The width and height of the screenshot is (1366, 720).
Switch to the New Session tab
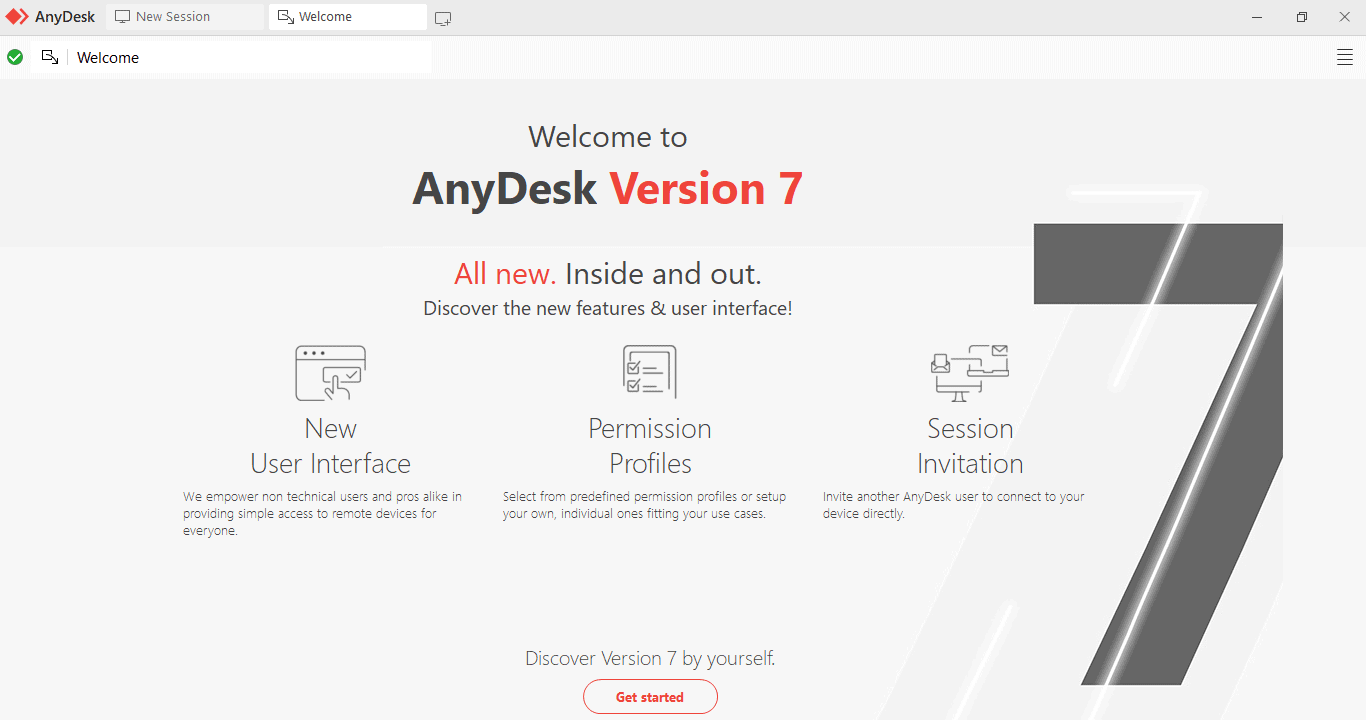(x=185, y=17)
